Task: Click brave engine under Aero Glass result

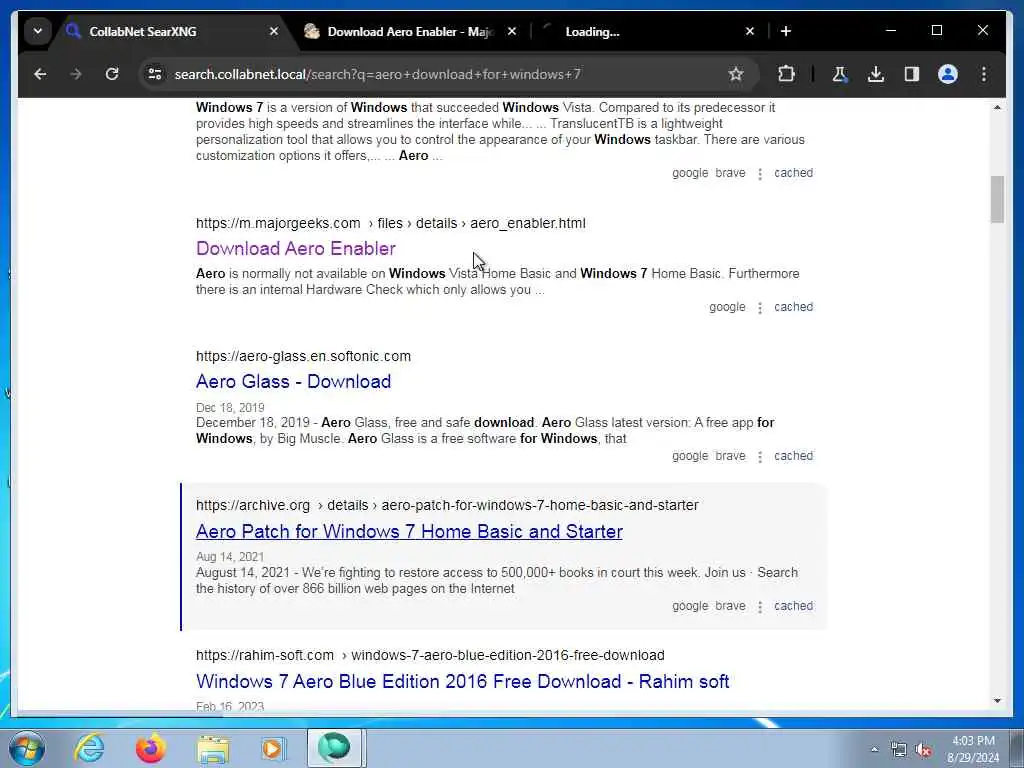Action: pos(730,456)
